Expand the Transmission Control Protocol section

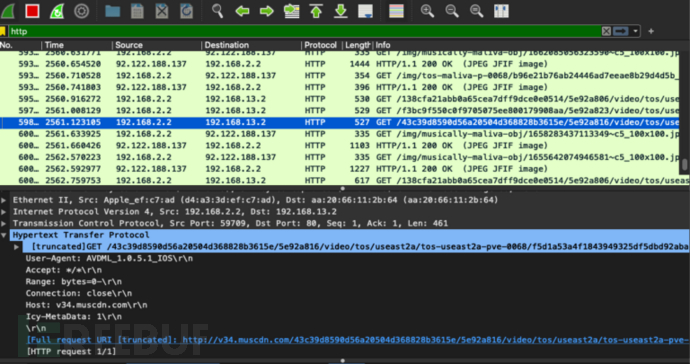4,223
